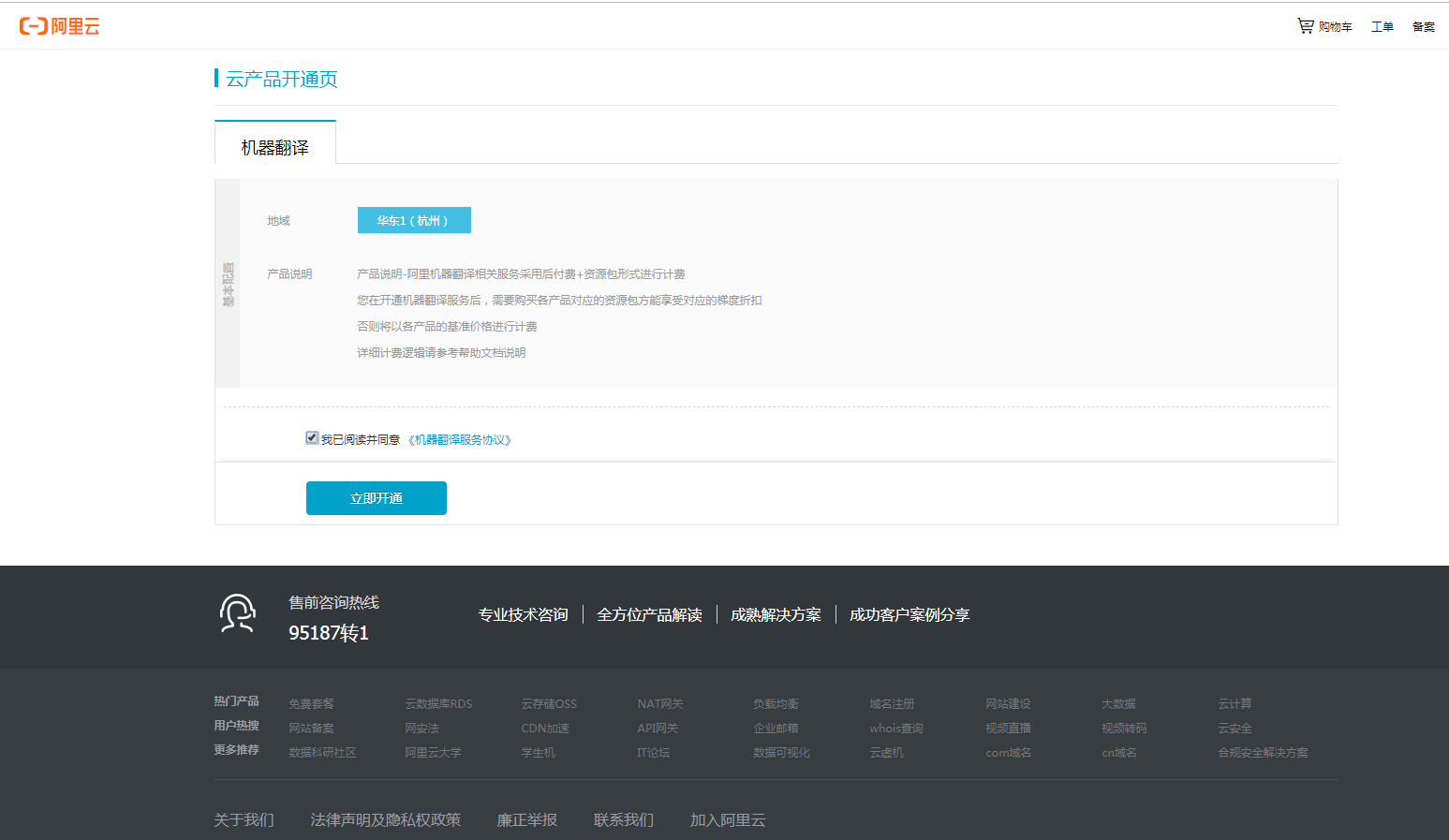This screenshot has height=840, width=1449.
Task: Open the 网安法 footer link
Action: click(422, 728)
